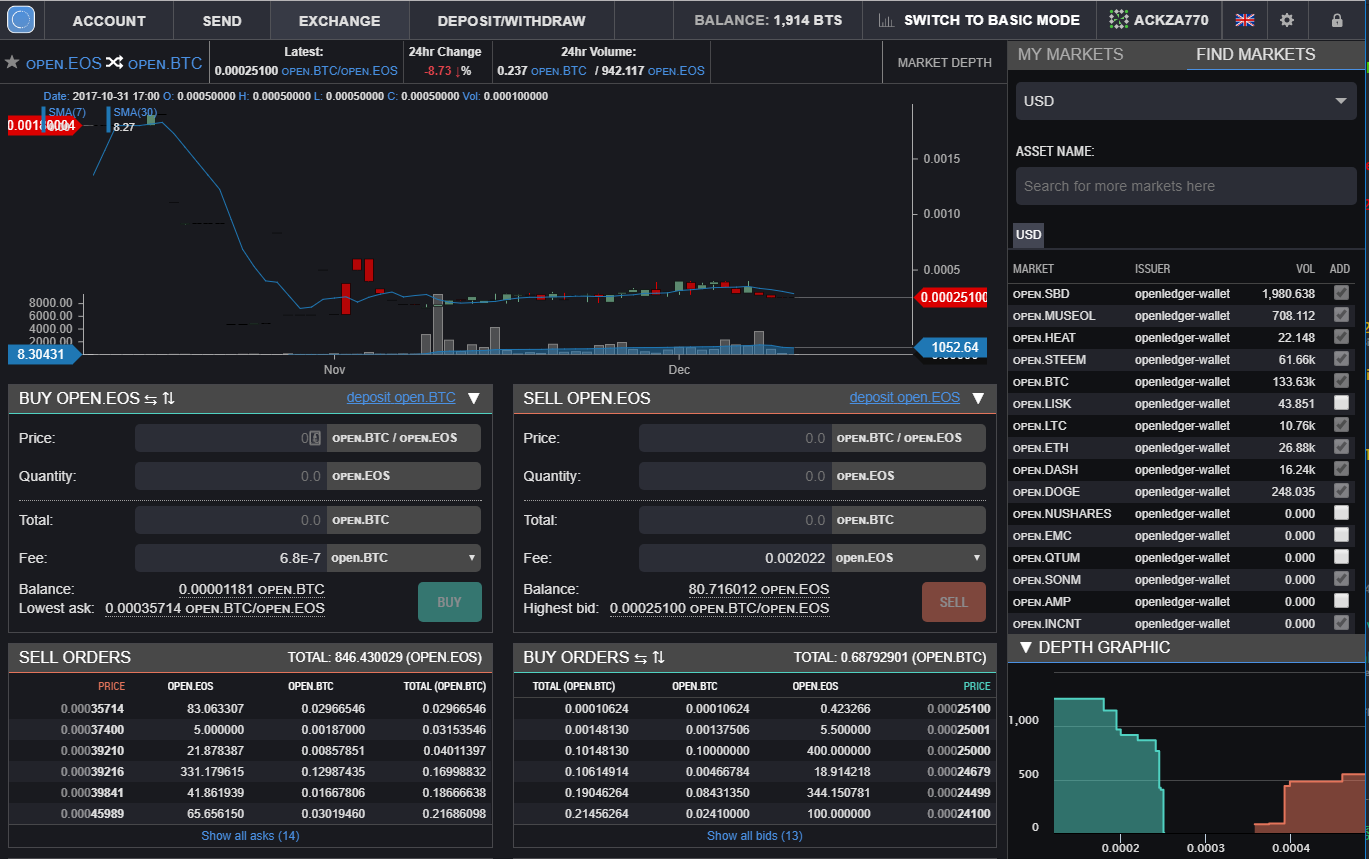1369x859 pixels.
Task: Show all asks (14)
Action: tap(250, 835)
